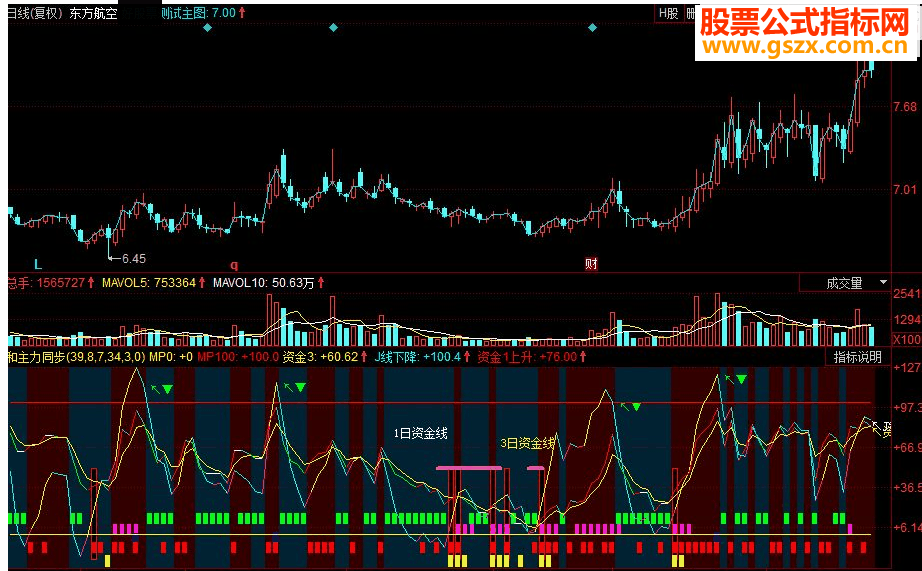Click the +6.14 indicator axis label
This screenshot has height=571, width=922.
[907, 527]
